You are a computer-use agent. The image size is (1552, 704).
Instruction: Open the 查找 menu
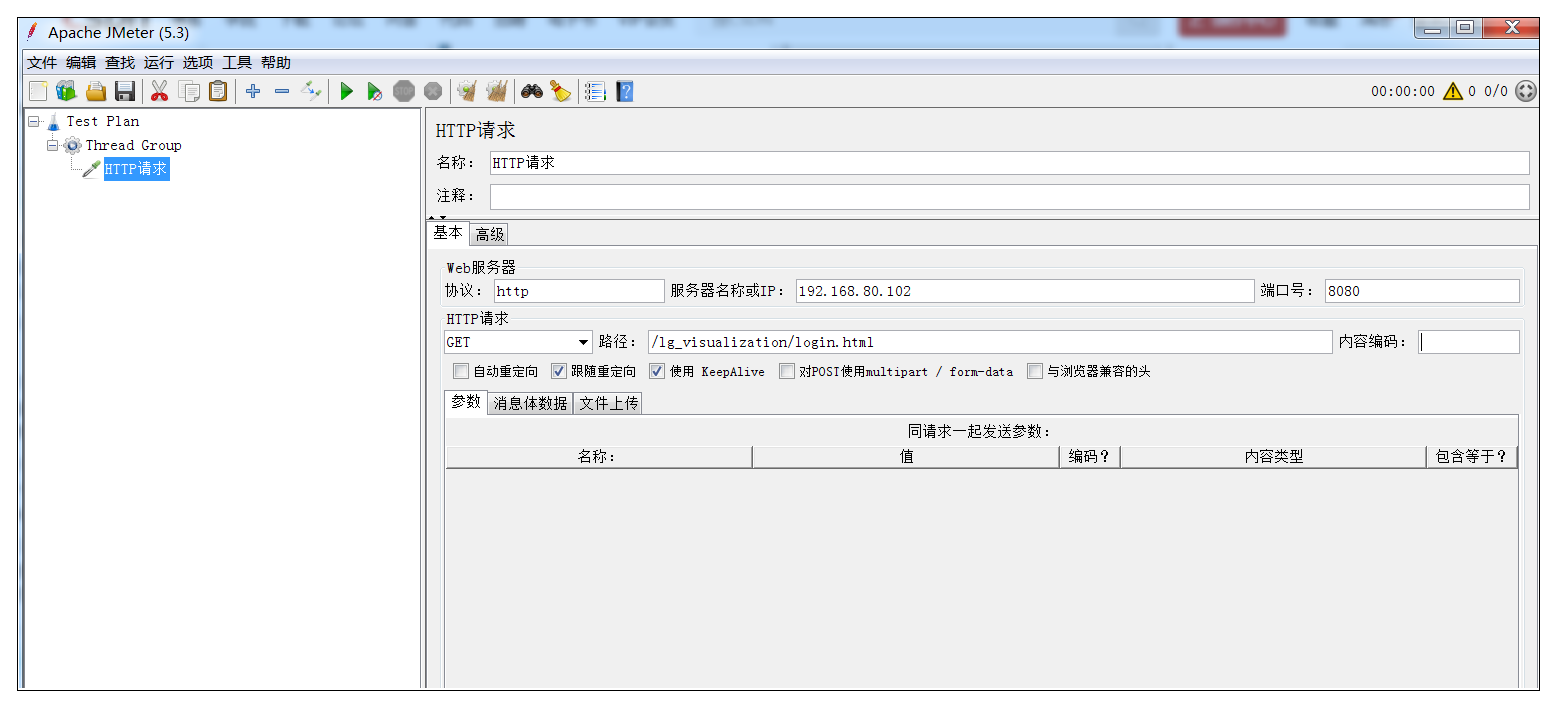coord(120,62)
